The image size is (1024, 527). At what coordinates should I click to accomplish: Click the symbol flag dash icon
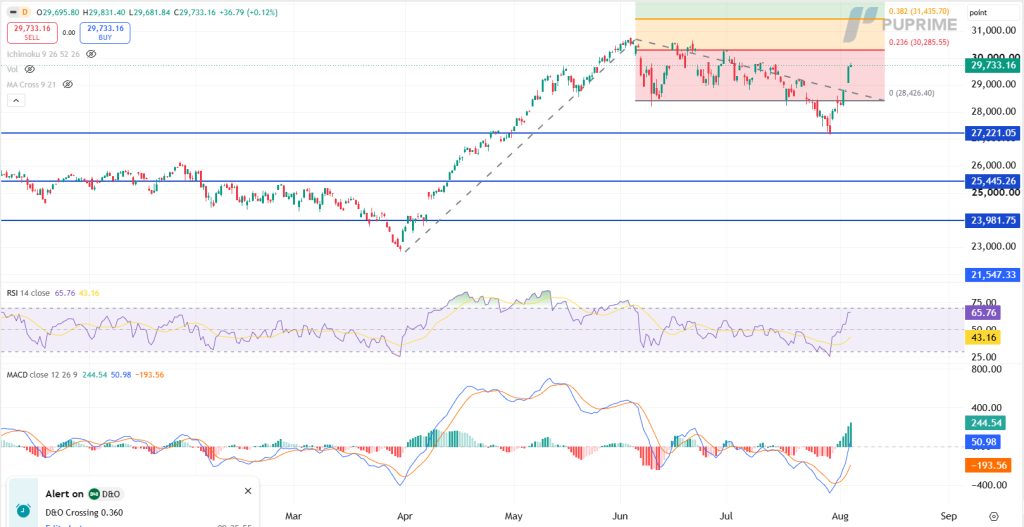pos(12,12)
